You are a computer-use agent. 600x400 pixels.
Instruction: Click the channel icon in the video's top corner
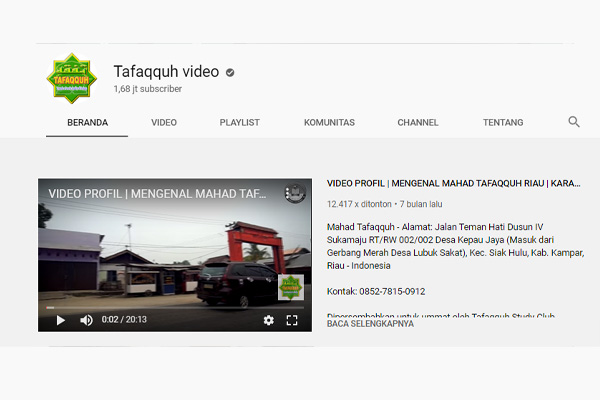click(295, 193)
